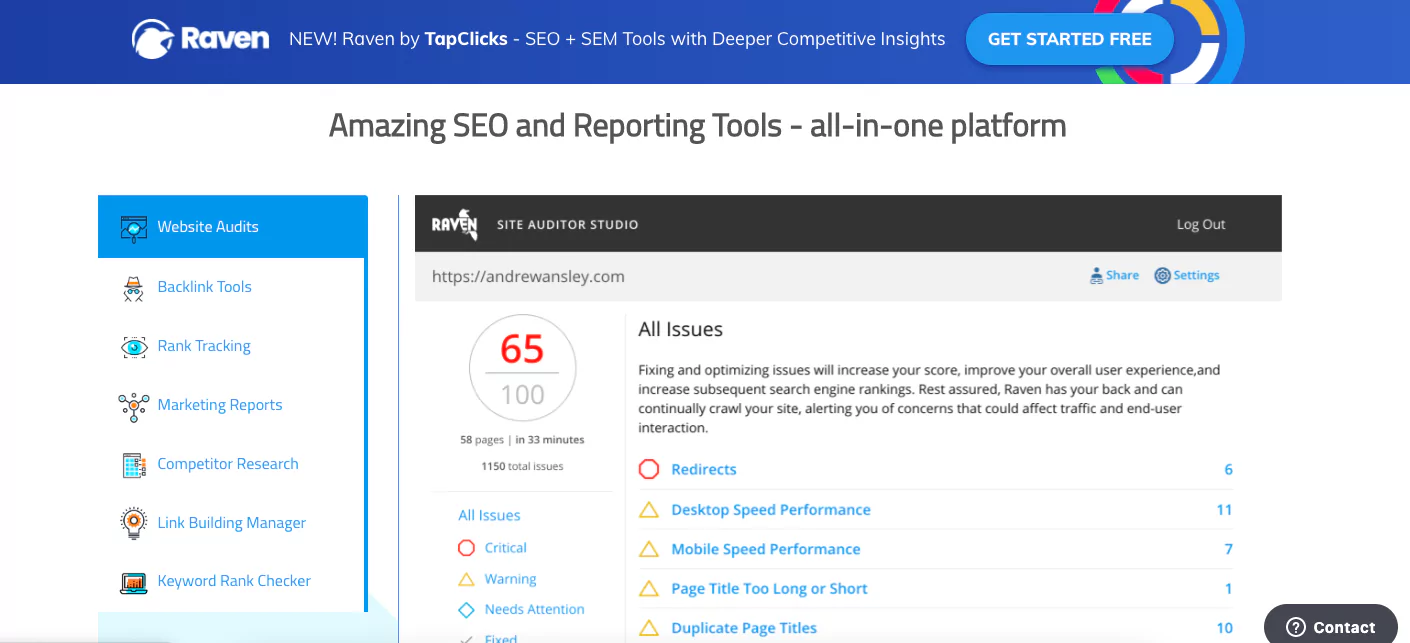This screenshot has height=643, width=1410.
Task: Click the Mobile Speed Performance count 7
Action: pos(1228,549)
